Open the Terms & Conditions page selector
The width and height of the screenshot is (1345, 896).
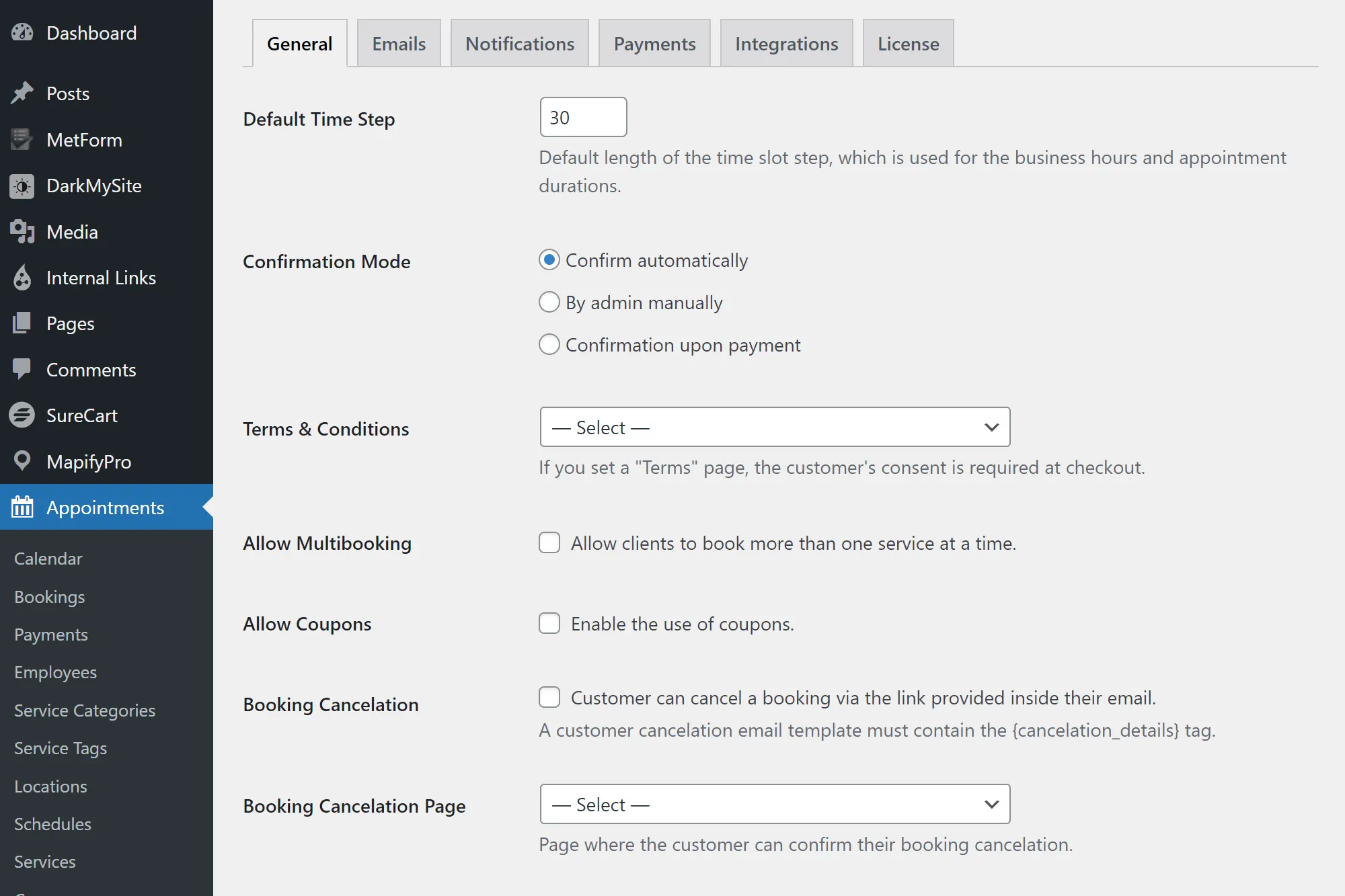[x=774, y=427]
